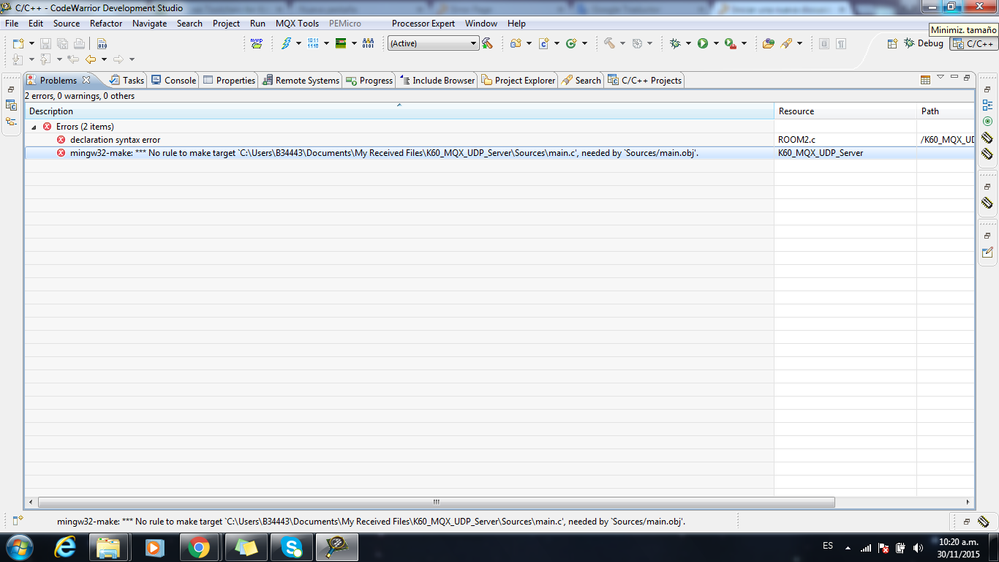999x562 pixels.
Task: Click the New C++ class green icon
Action: pos(571,43)
